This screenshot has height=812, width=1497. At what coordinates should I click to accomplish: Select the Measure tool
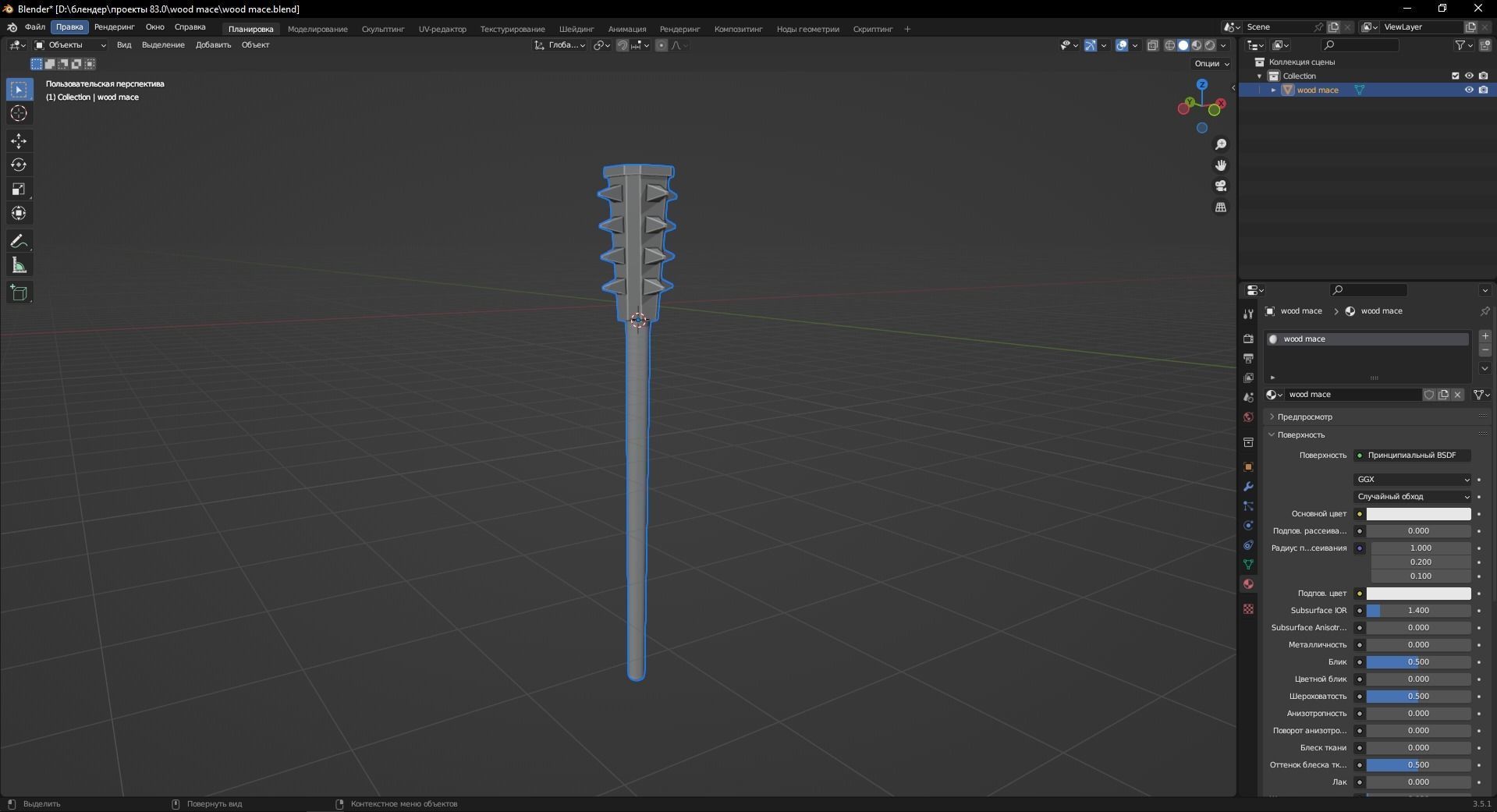(x=19, y=266)
